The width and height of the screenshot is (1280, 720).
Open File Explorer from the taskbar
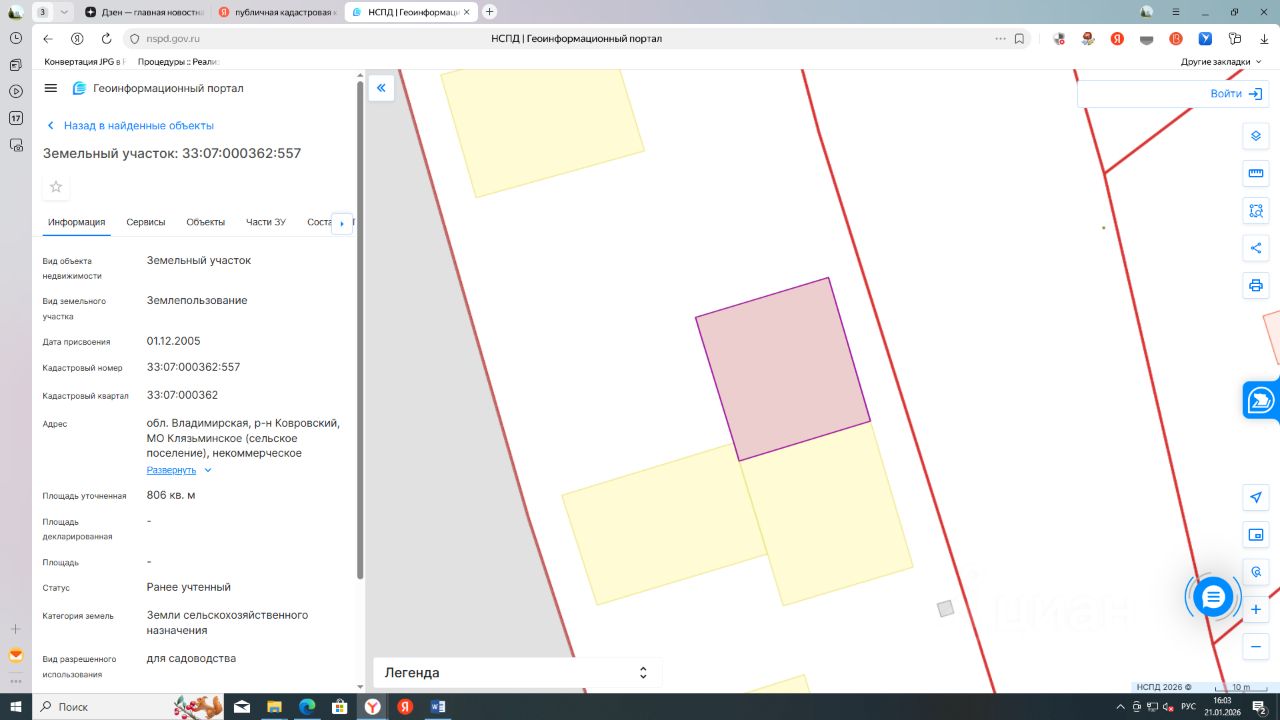point(274,707)
